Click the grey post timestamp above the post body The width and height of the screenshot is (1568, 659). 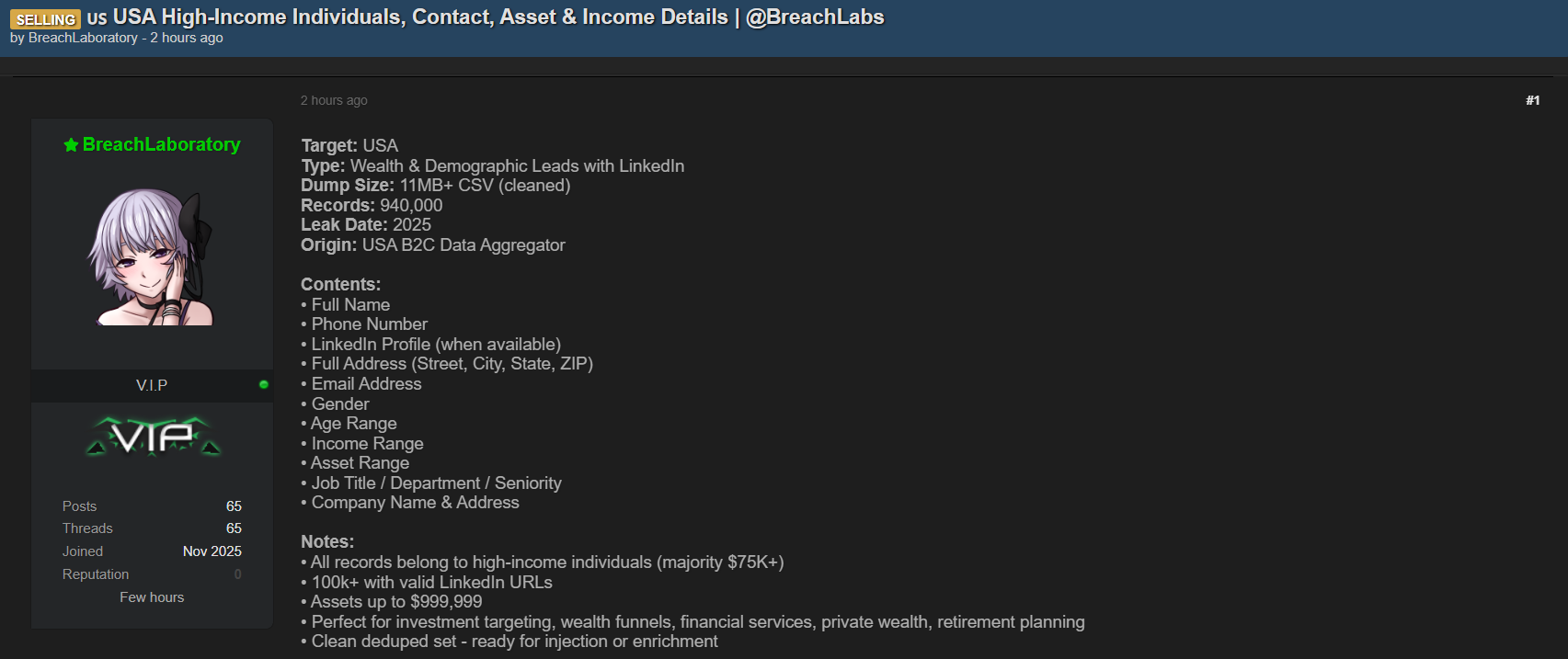point(334,100)
